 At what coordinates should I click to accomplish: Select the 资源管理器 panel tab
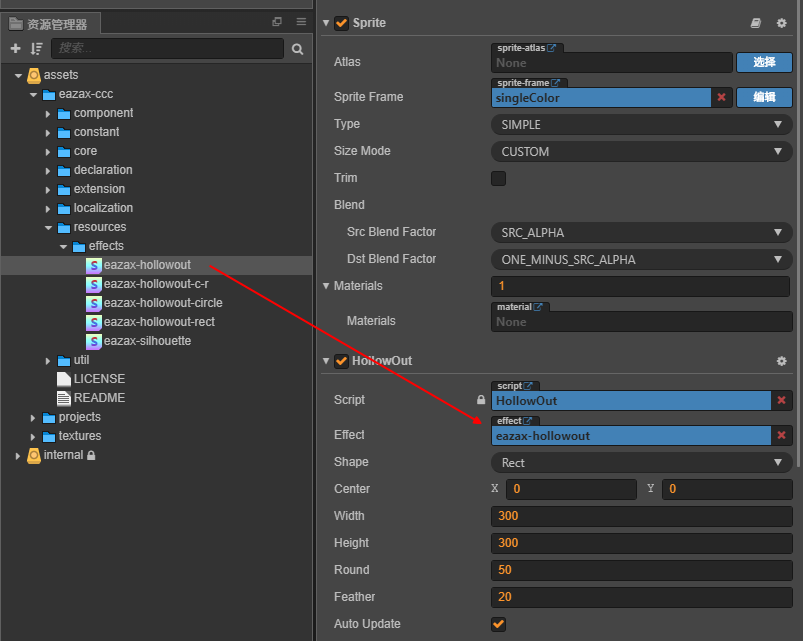coord(49,24)
